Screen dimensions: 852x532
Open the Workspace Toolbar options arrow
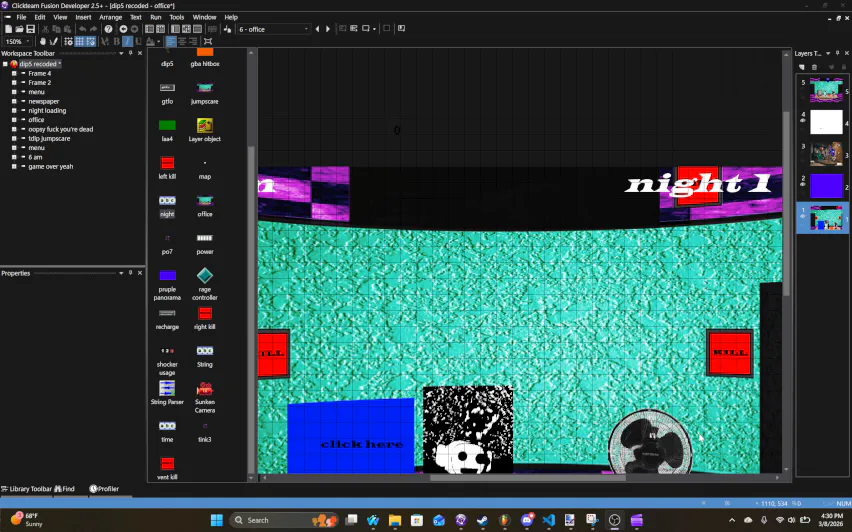tap(121, 53)
